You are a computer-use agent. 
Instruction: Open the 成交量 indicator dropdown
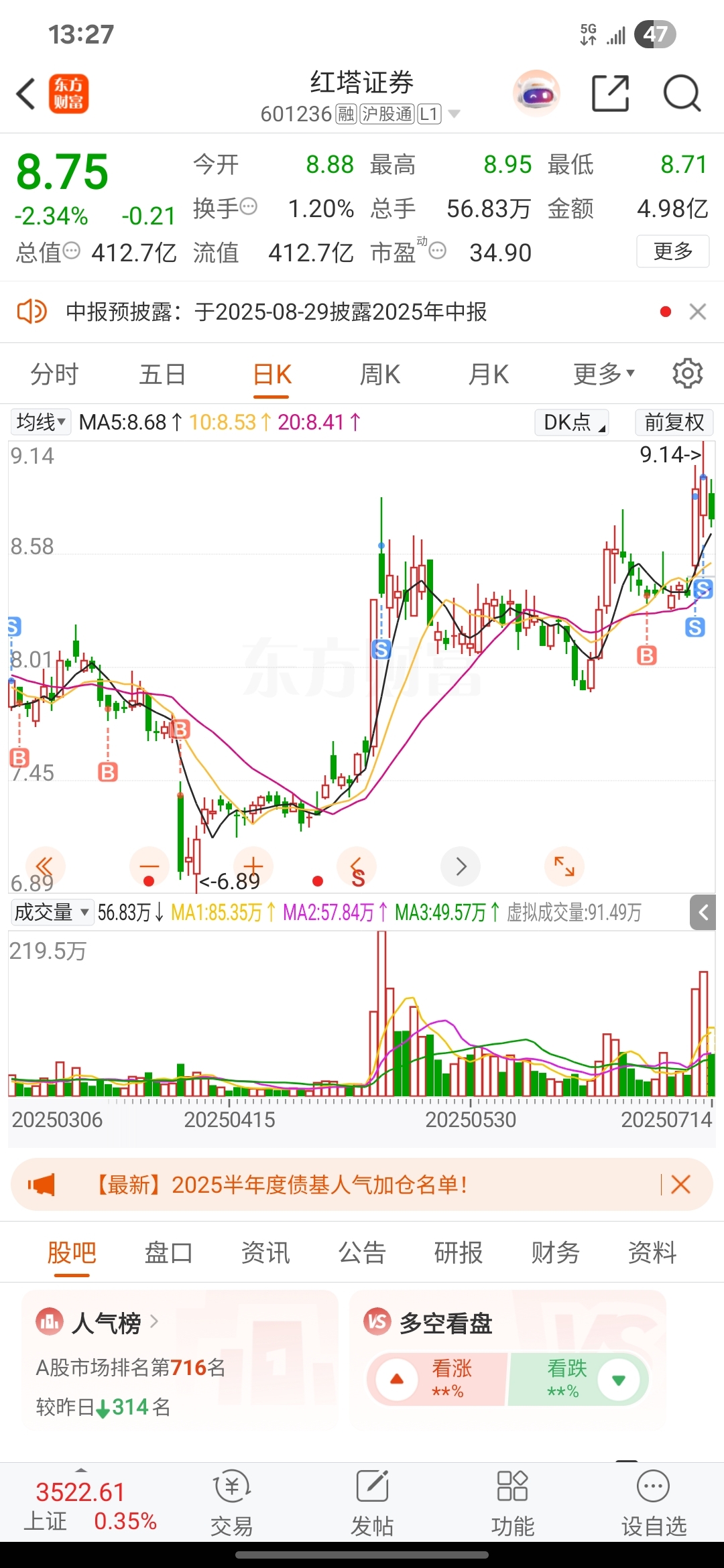tap(52, 912)
